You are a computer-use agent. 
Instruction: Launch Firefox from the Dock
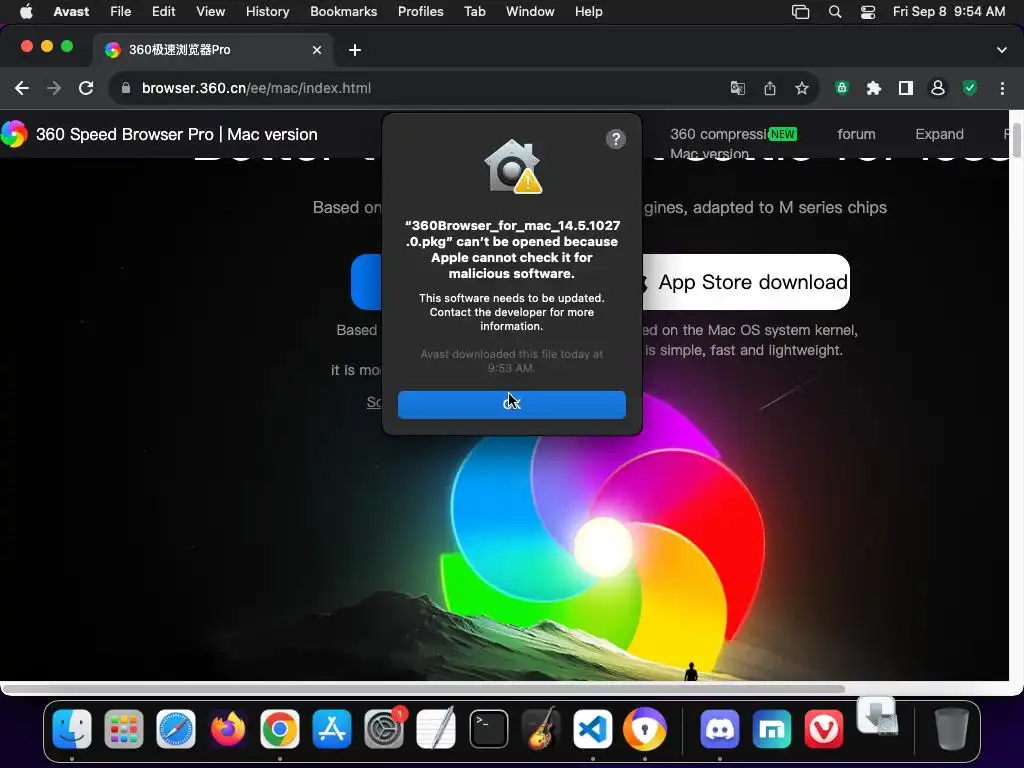click(x=228, y=729)
